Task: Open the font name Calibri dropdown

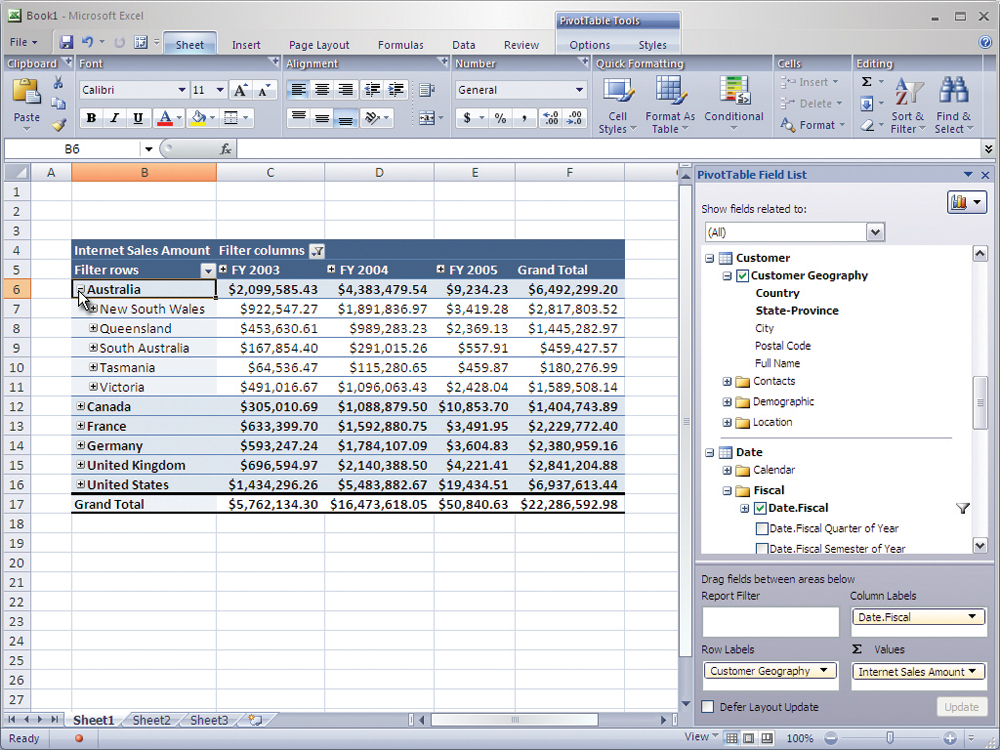Action: pyautogui.click(x=182, y=90)
